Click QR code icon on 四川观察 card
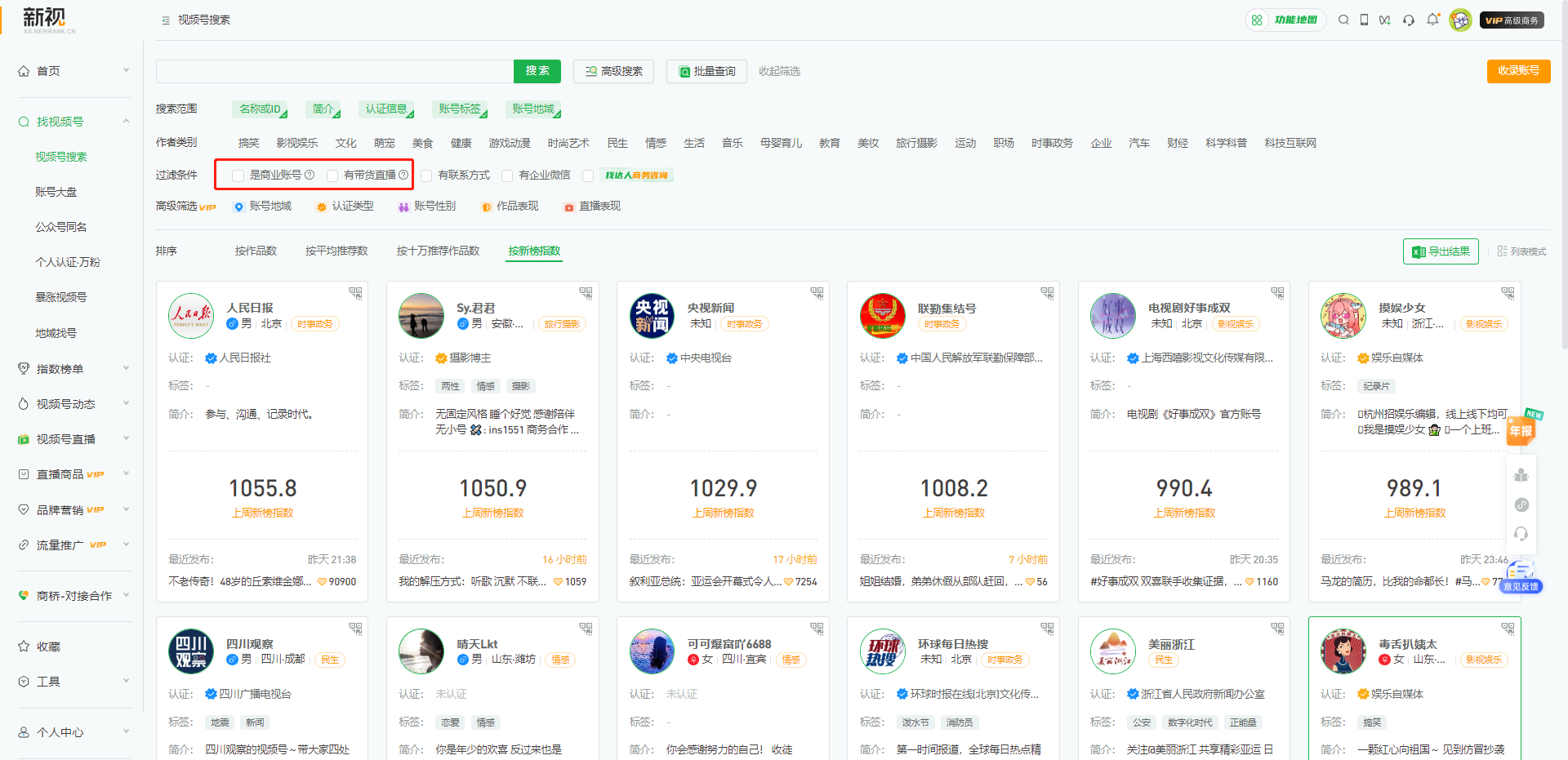1568x760 pixels. click(x=355, y=628)
